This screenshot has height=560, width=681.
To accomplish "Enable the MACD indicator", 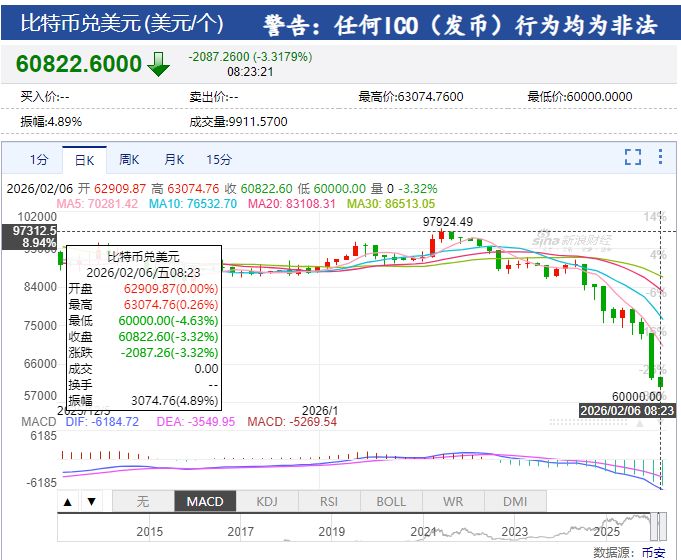I will (204, 501).
